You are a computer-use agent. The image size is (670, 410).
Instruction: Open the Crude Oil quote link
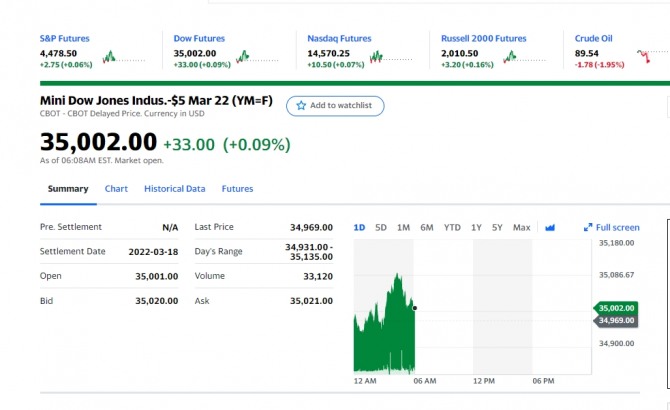[x=594, y=38]
